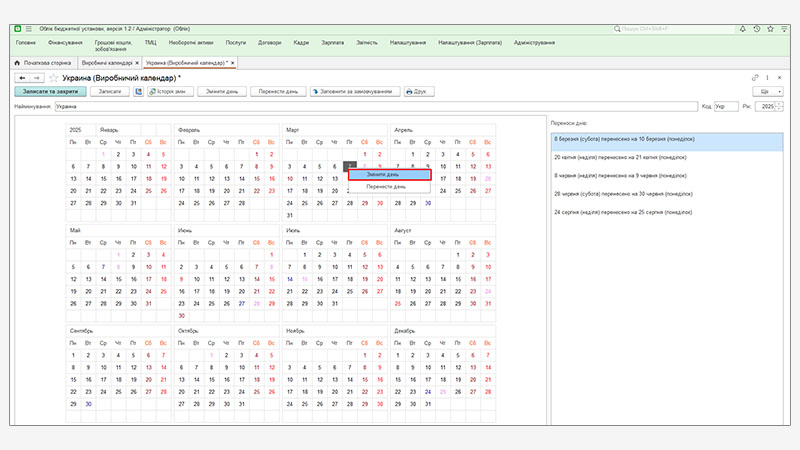800x450 pixels.
Task: Click the forward navigation arrow
Action: (37, 77)
